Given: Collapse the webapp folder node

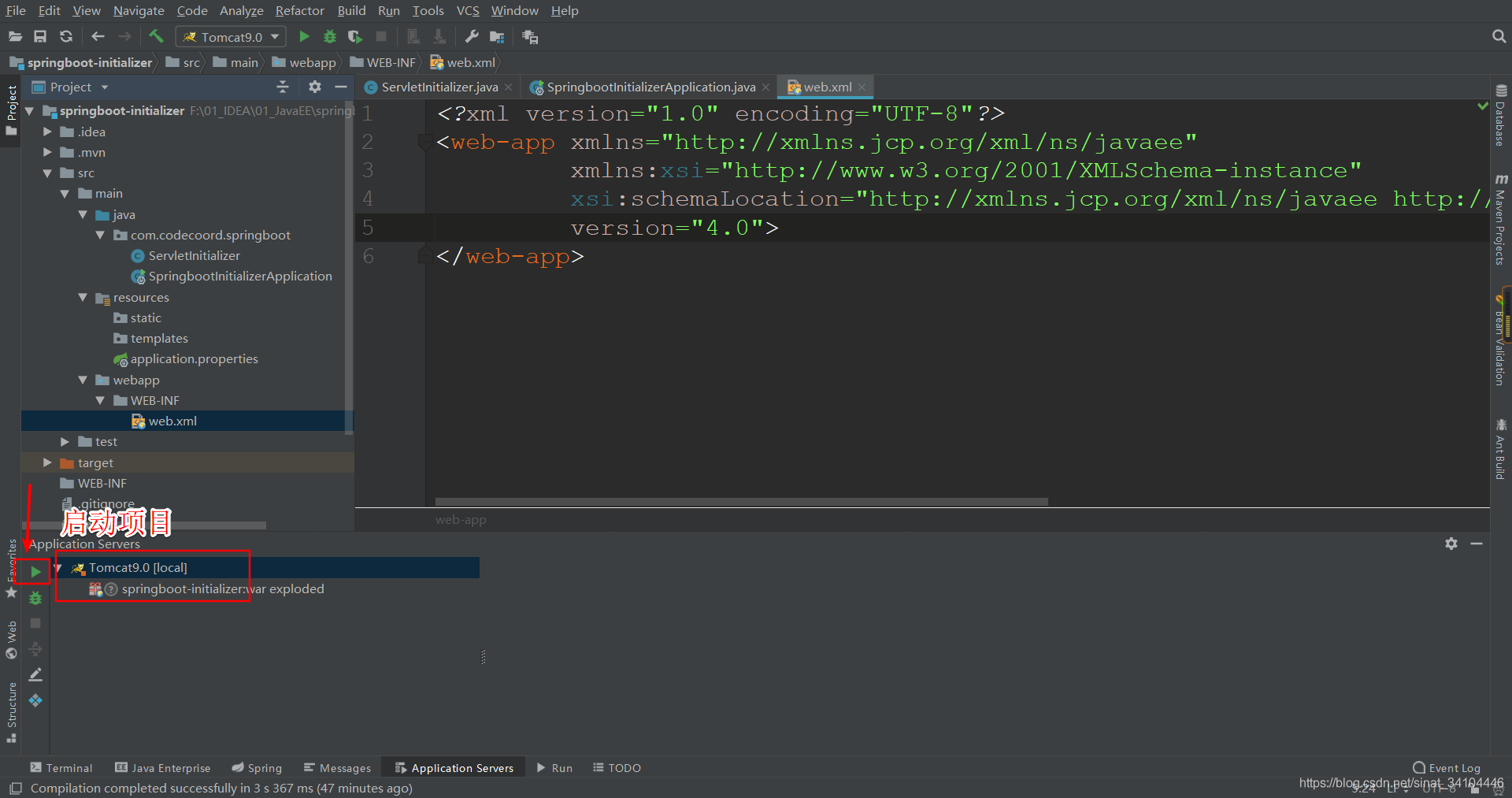Looking at the screenshot, I should coord(83,380).
